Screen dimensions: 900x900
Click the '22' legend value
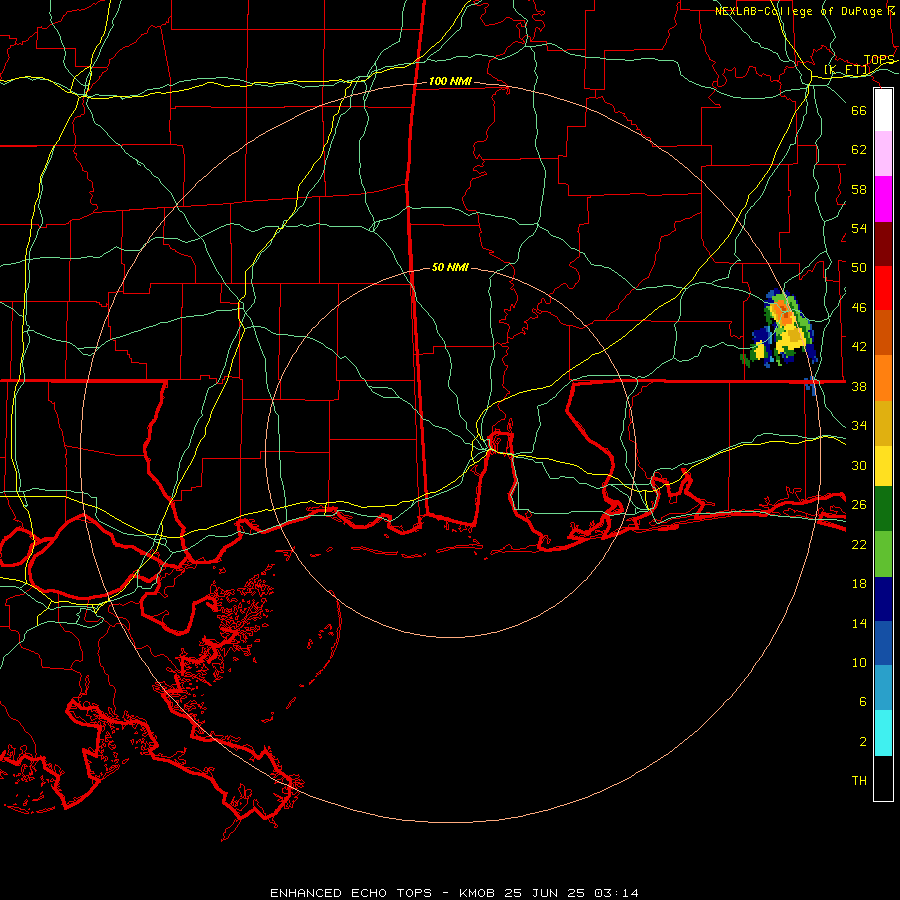(859, 545)
